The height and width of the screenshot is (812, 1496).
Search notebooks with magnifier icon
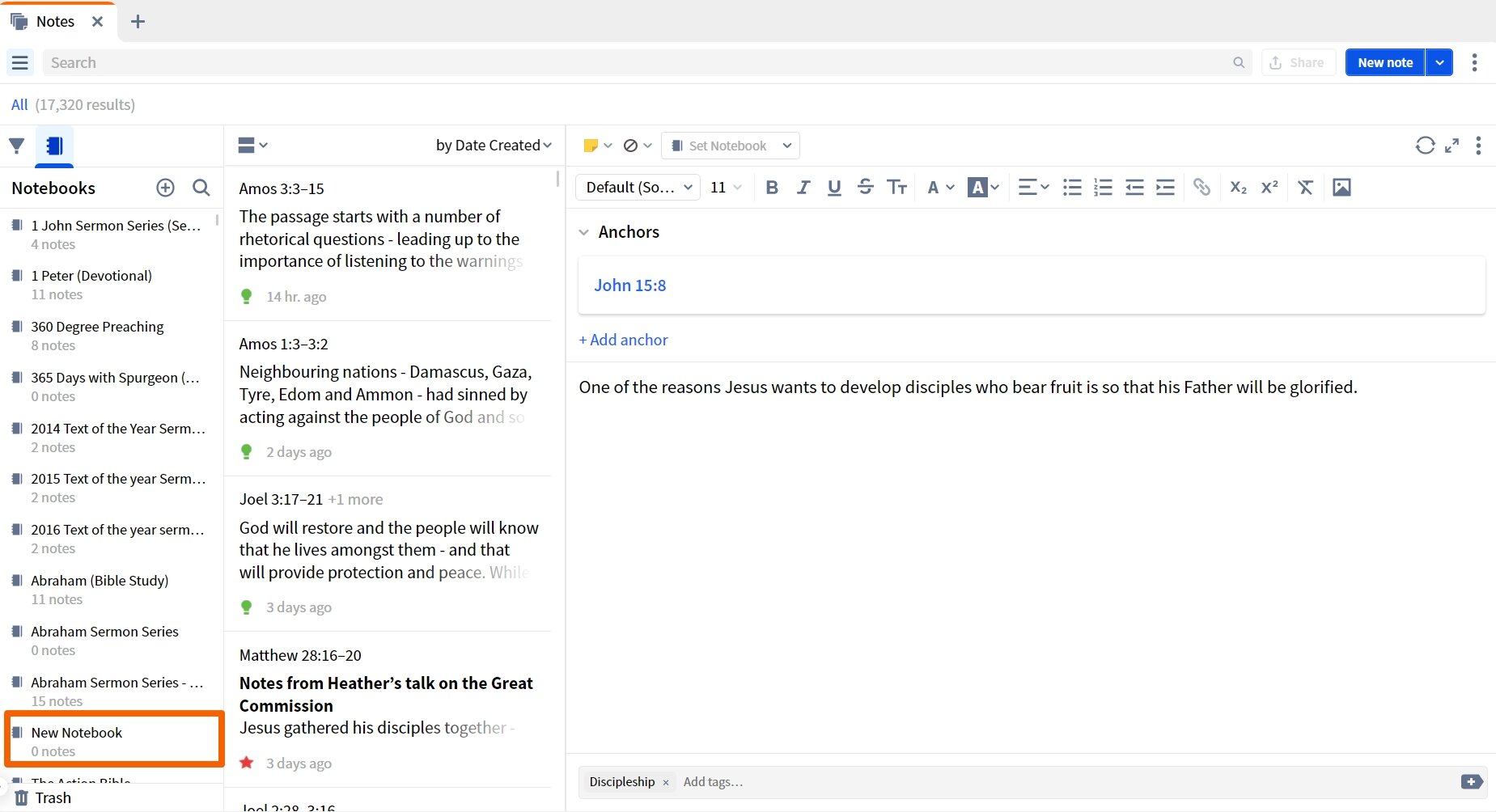[201, 188]
